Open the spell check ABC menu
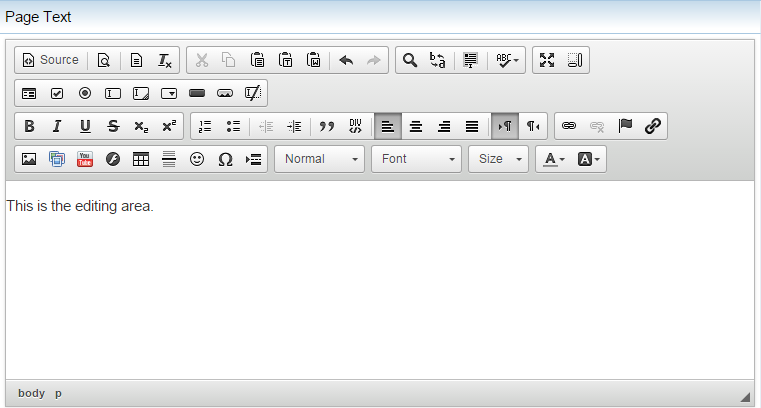This screenshot has height=408, width=761. click(x=507, y=60)
